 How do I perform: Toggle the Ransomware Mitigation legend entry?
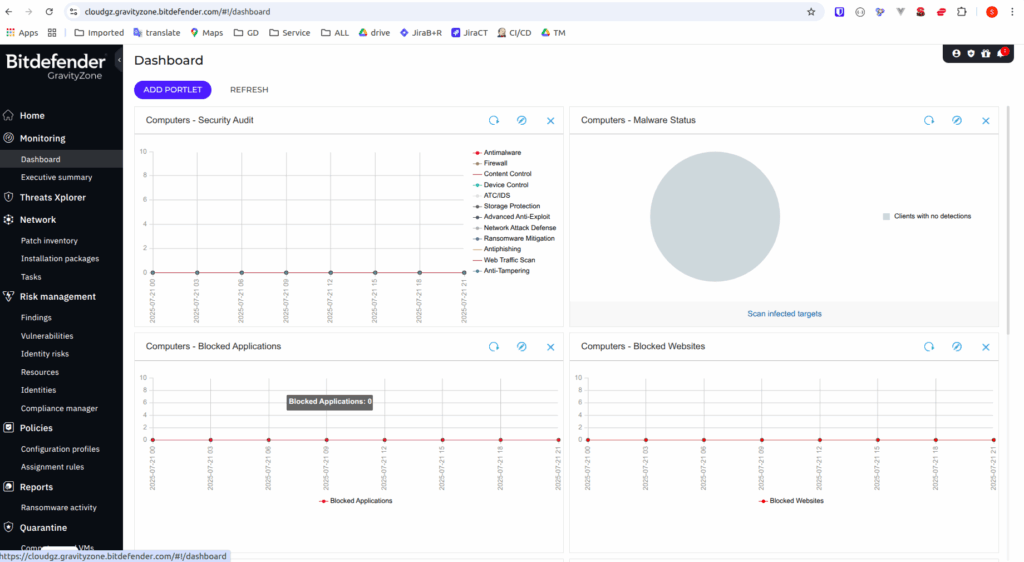514,238
